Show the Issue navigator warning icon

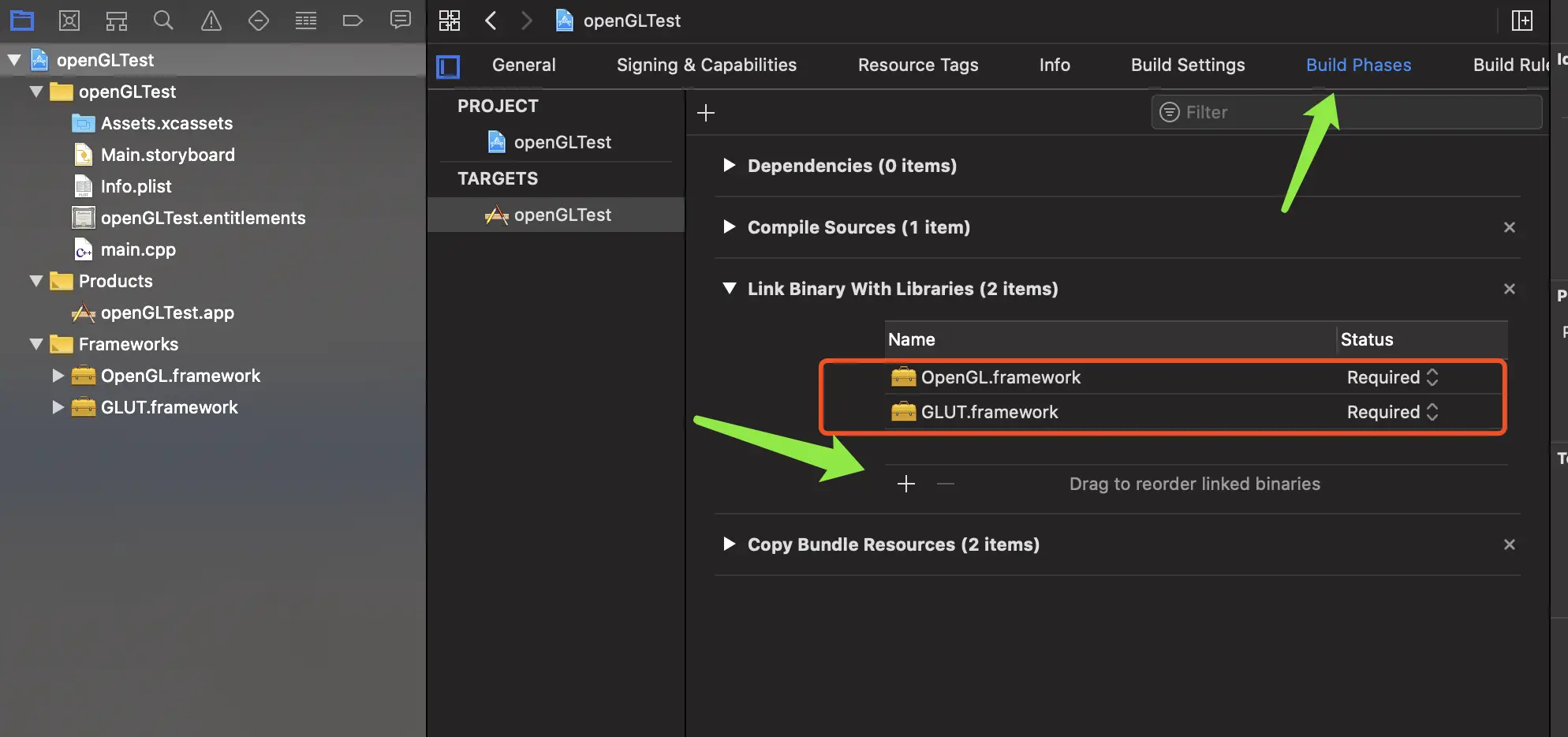[211, 21]
